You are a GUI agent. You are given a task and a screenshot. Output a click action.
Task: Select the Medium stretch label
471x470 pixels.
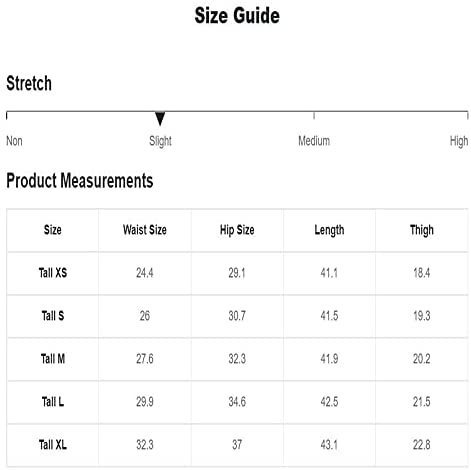coord(314,141)
